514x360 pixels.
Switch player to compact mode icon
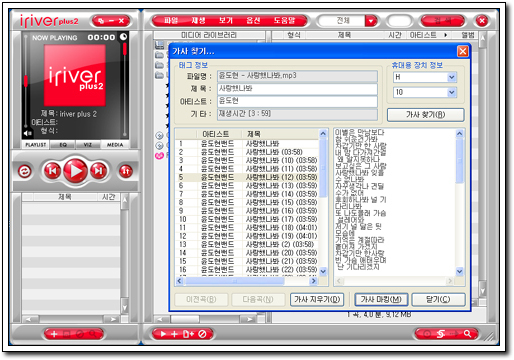100,21
